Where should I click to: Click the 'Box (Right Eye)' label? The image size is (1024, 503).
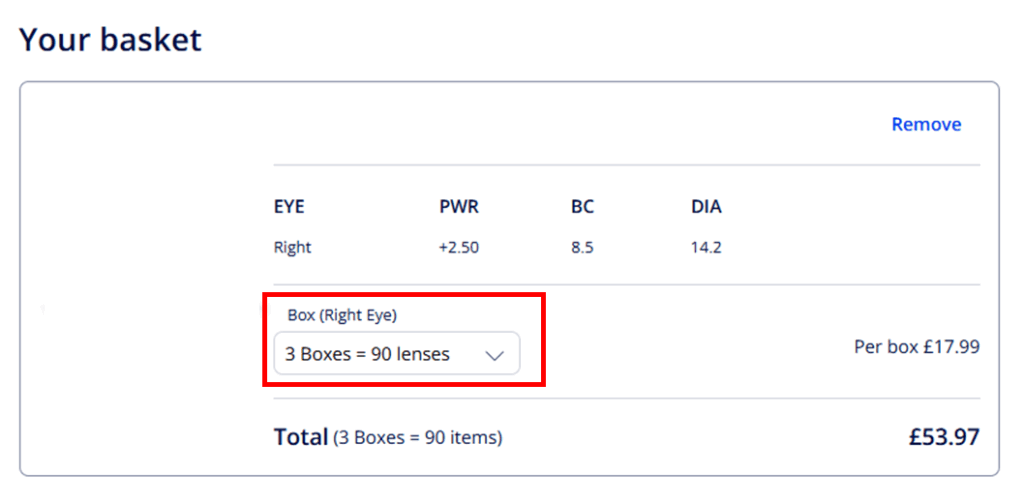point(342,315)
